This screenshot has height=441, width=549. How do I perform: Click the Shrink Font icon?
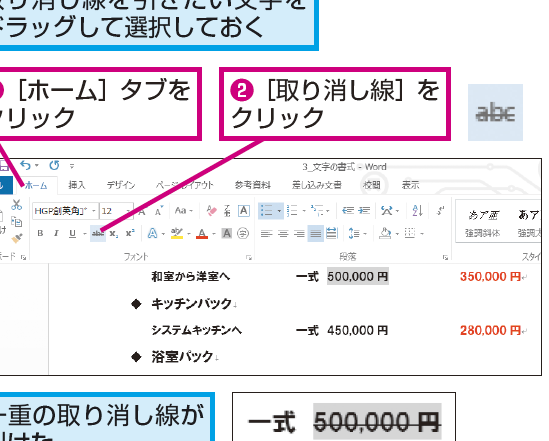coord(159,211)
